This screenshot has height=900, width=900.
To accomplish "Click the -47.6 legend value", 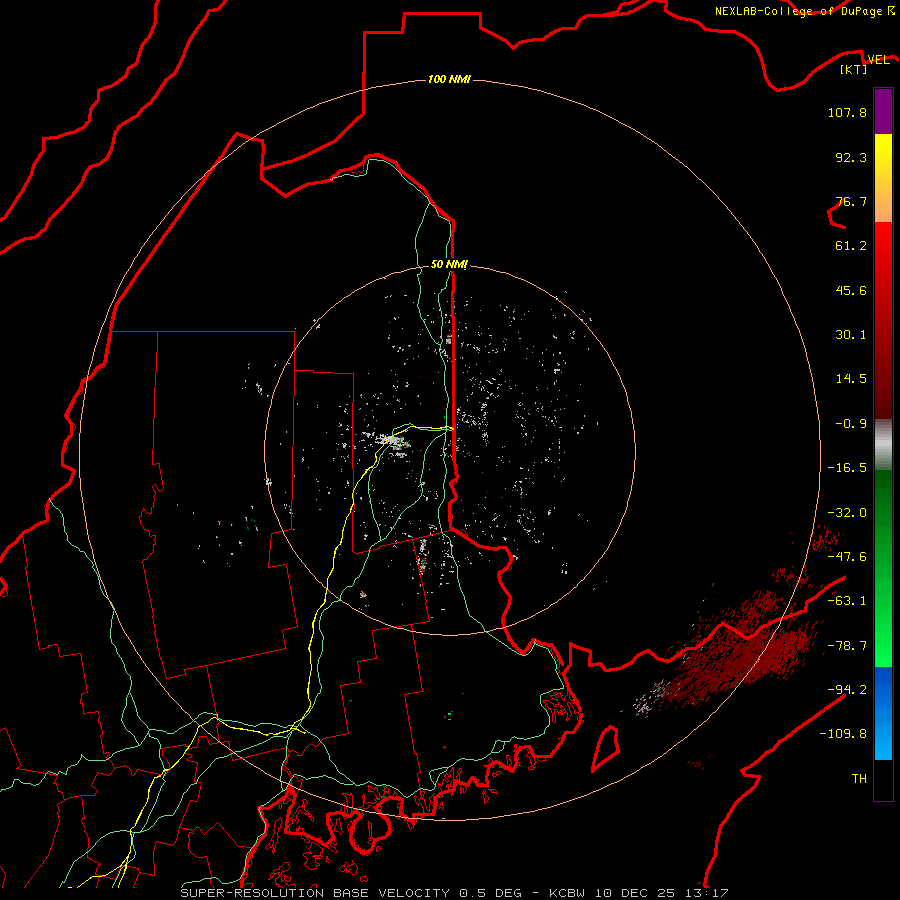I will pos(847,557).
